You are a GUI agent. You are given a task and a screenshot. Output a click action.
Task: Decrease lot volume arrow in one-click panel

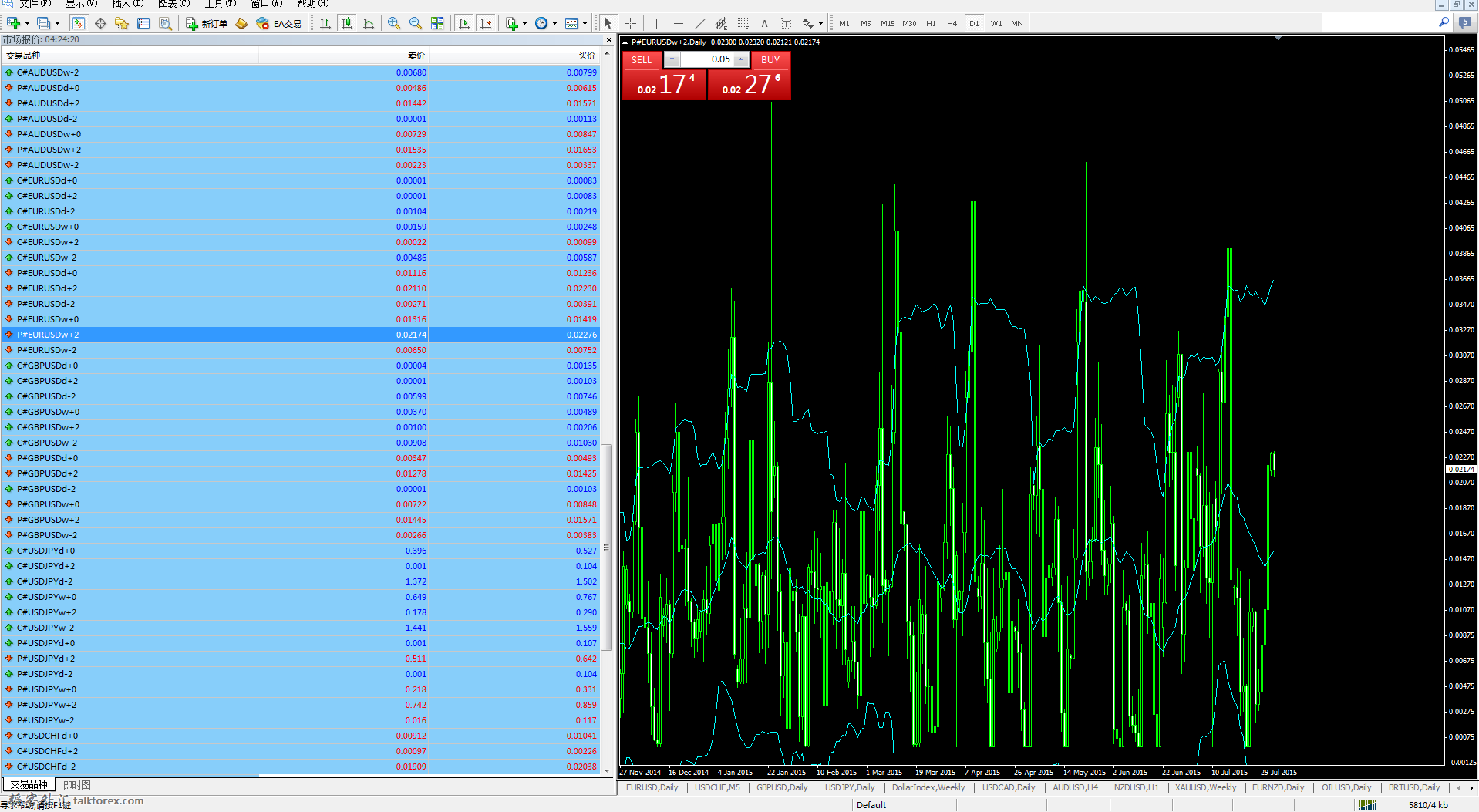coord(672,59)
